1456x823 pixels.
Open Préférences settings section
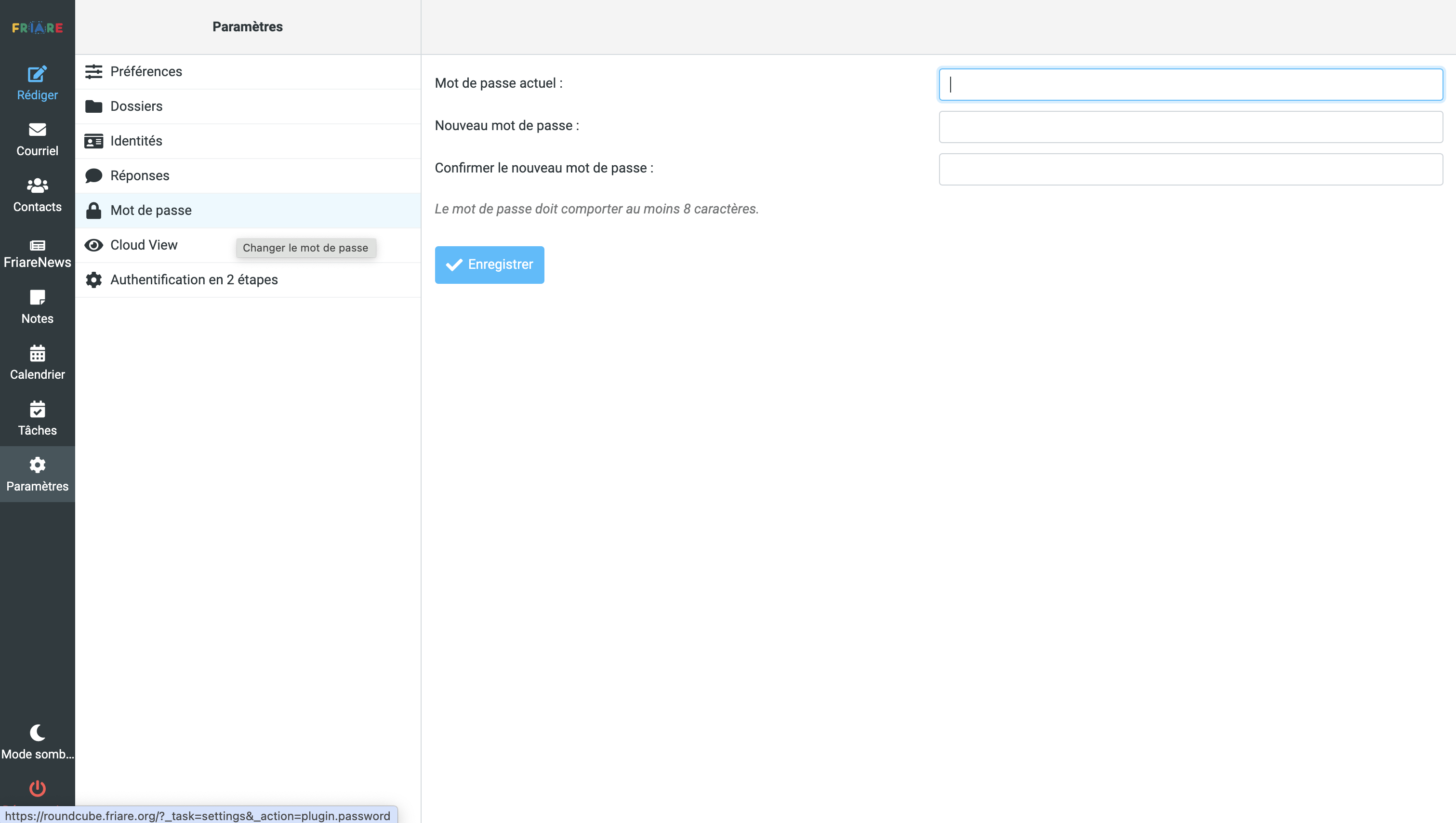pos(146,72)
